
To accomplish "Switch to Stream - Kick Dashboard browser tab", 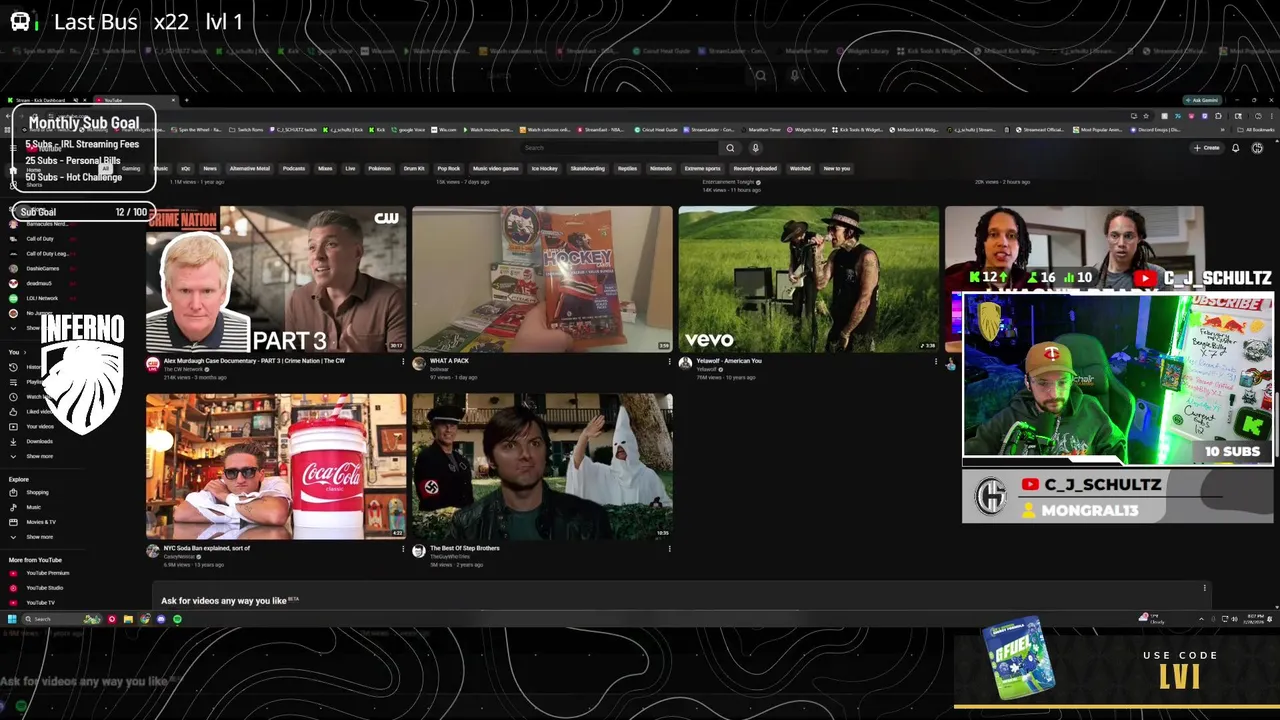I will pyautogui.click(x=45, y=100).
